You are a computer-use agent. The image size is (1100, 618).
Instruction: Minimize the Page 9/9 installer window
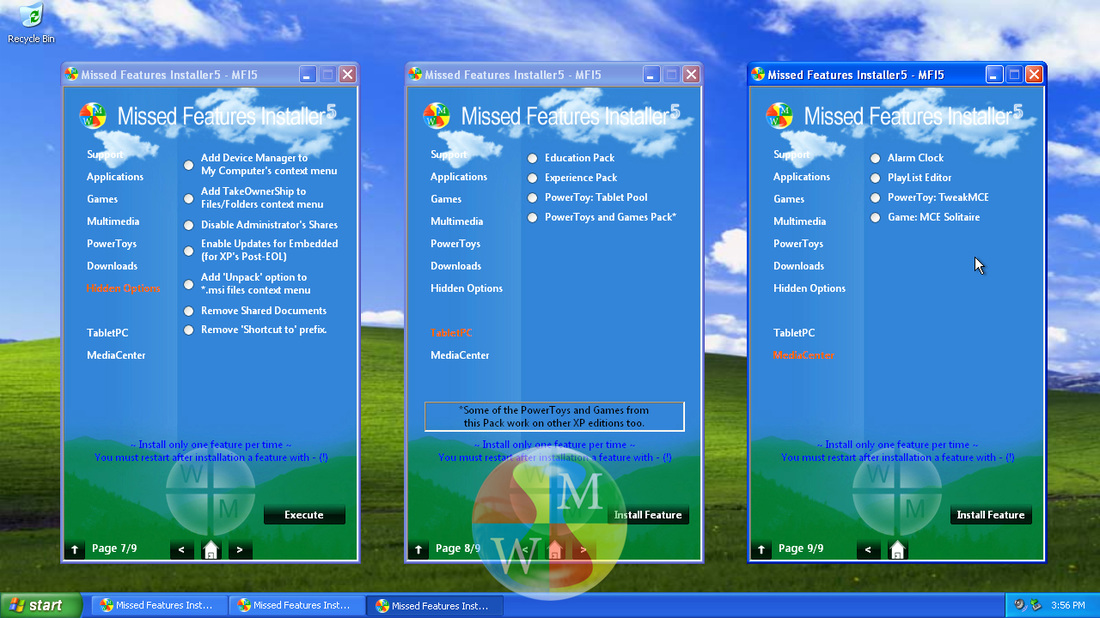[x=994, y=74]
